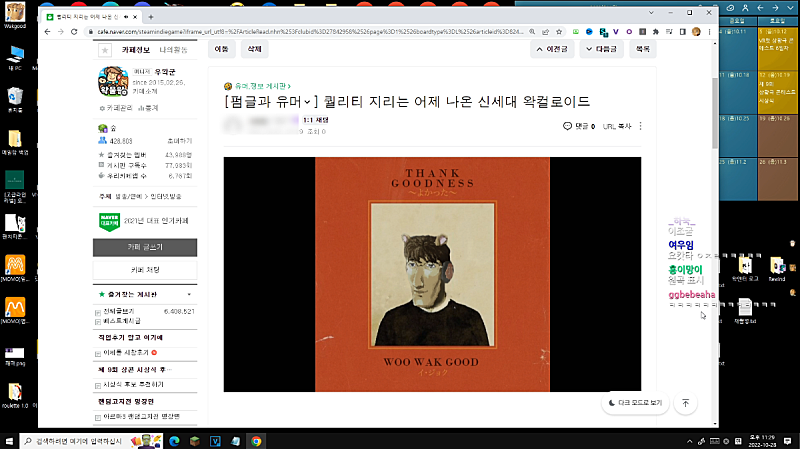Open the 통계 statistics link

point(148,108)
